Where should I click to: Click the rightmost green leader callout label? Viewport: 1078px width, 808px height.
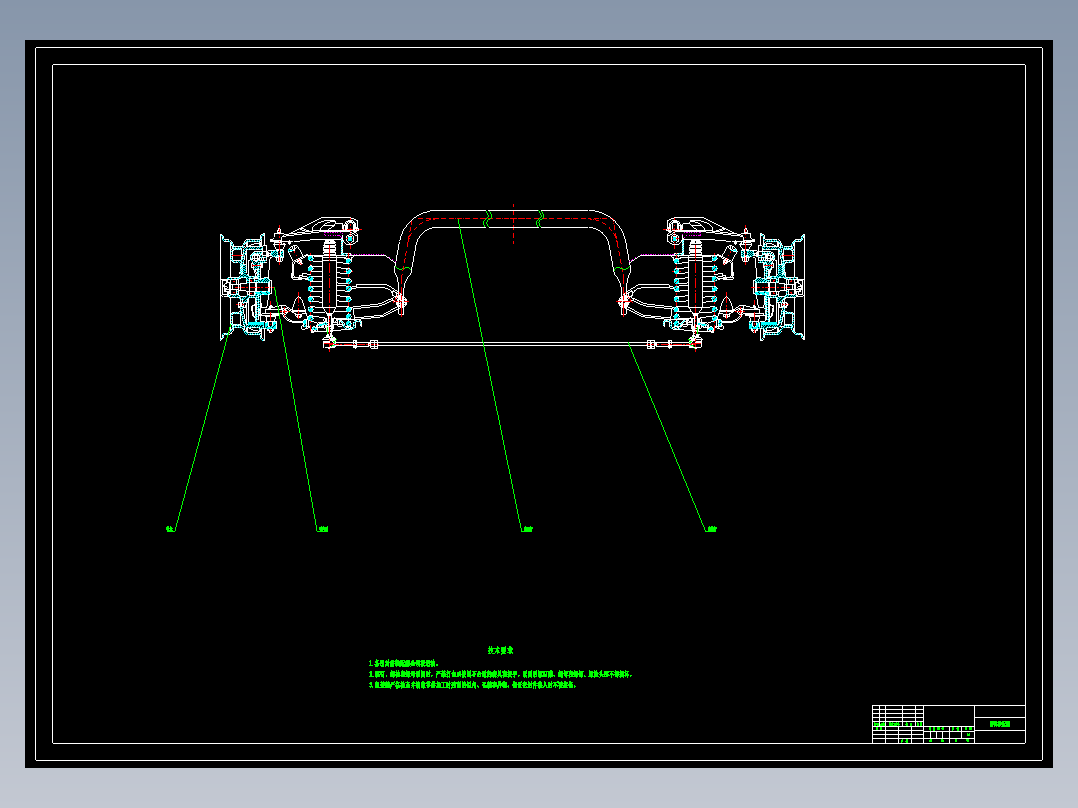(712, 529)
